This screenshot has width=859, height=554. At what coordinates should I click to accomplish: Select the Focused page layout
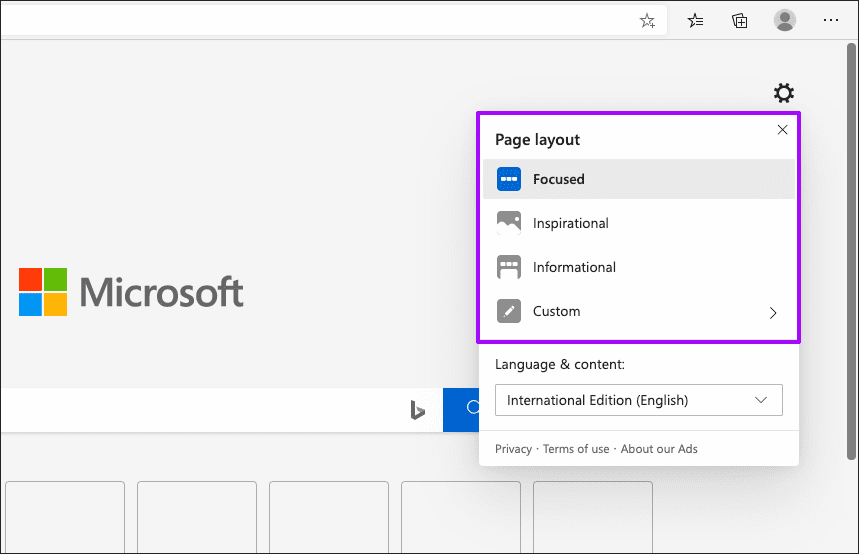pos(638,179)
